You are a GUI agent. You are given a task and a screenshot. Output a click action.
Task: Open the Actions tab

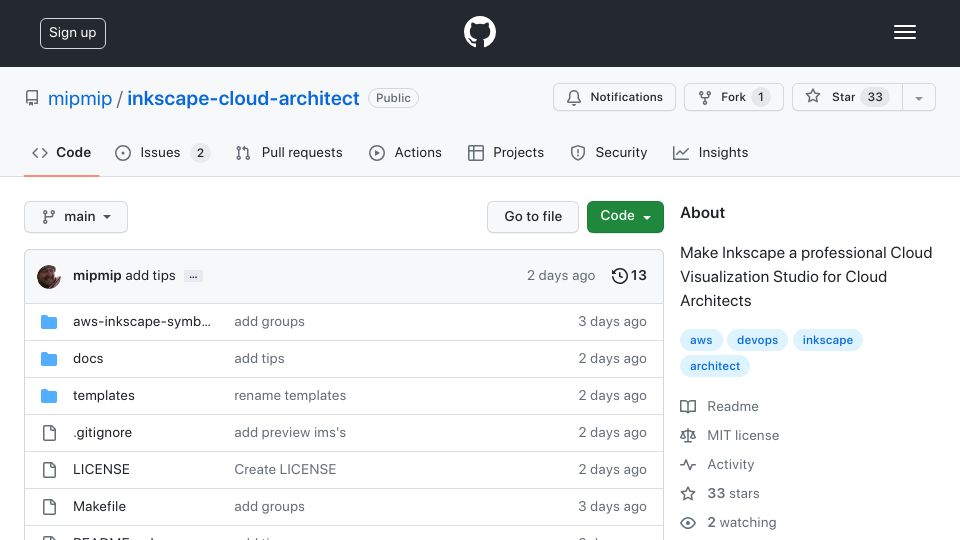405,152
